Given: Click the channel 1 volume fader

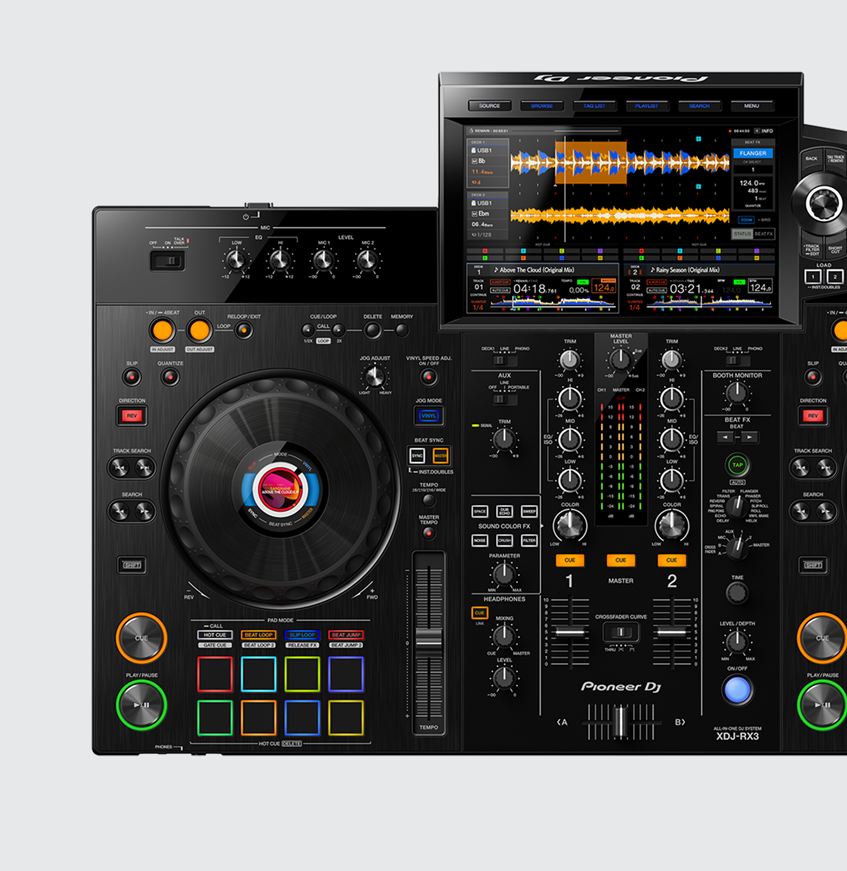Looking at the screenshot, I should pos(570,632).
